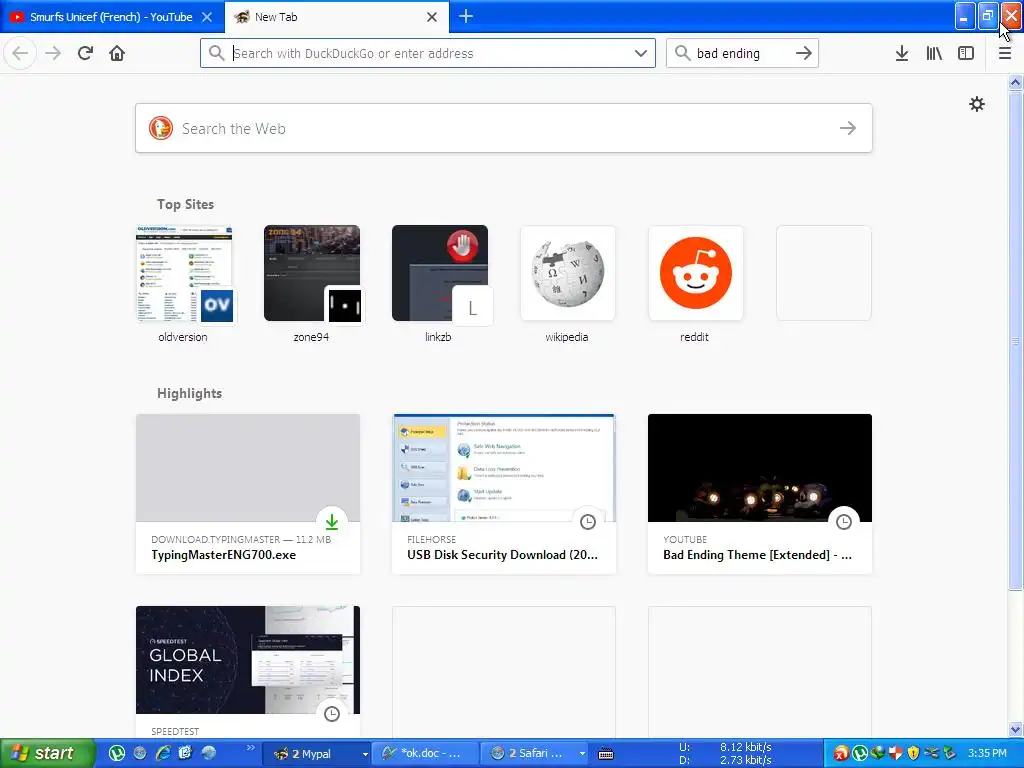Open the home page via house icon
This screenshot has width=1024, height=768.
117,53
